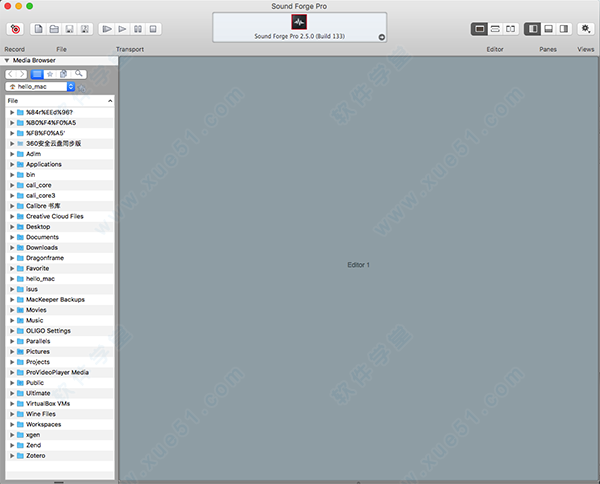Screen dimensions: 600x484
Task: Switch to side-by-side editor layout
Action: (x=510, y=29)
